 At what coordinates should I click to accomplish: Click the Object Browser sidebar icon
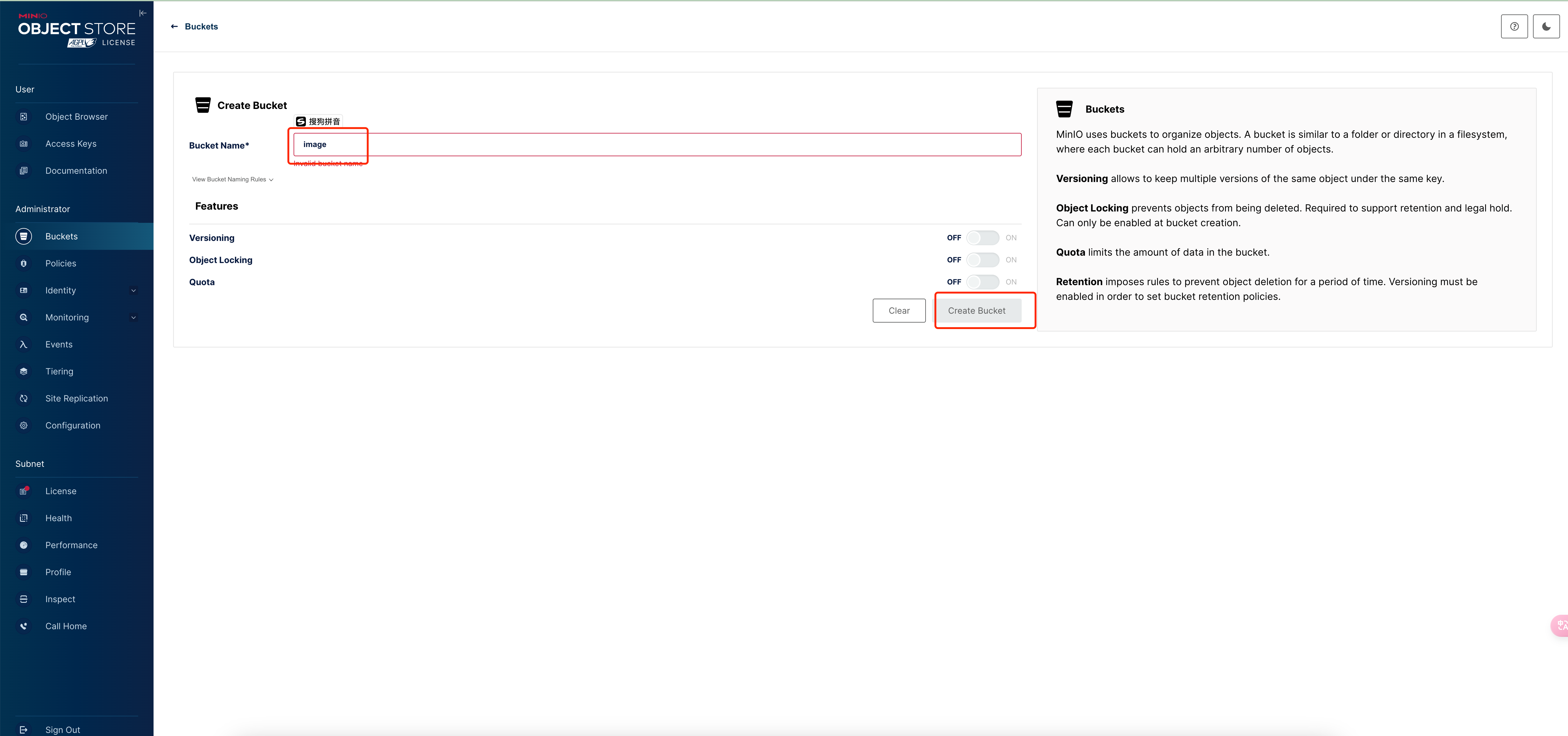(24, 117)
